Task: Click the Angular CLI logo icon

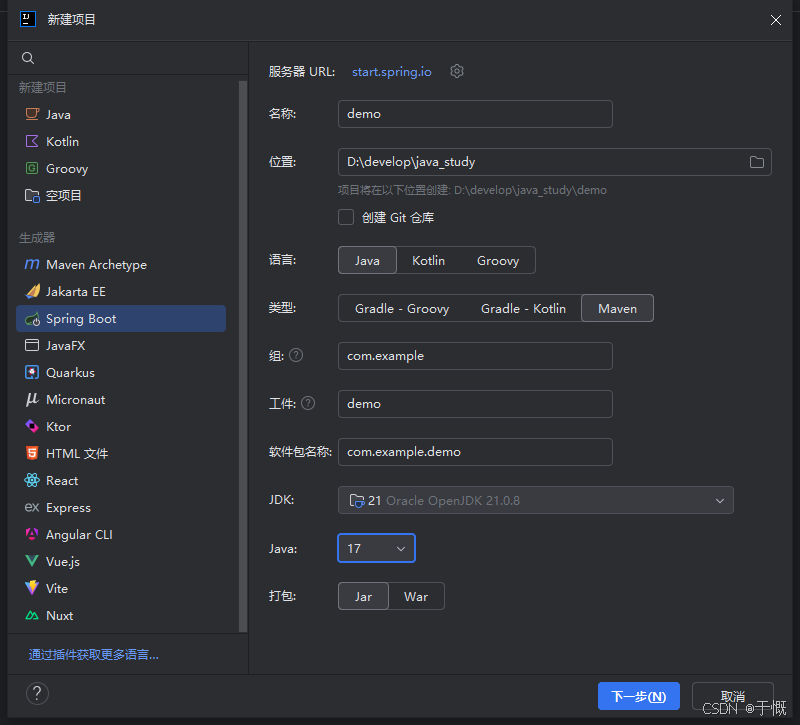Action: [32, 534]
